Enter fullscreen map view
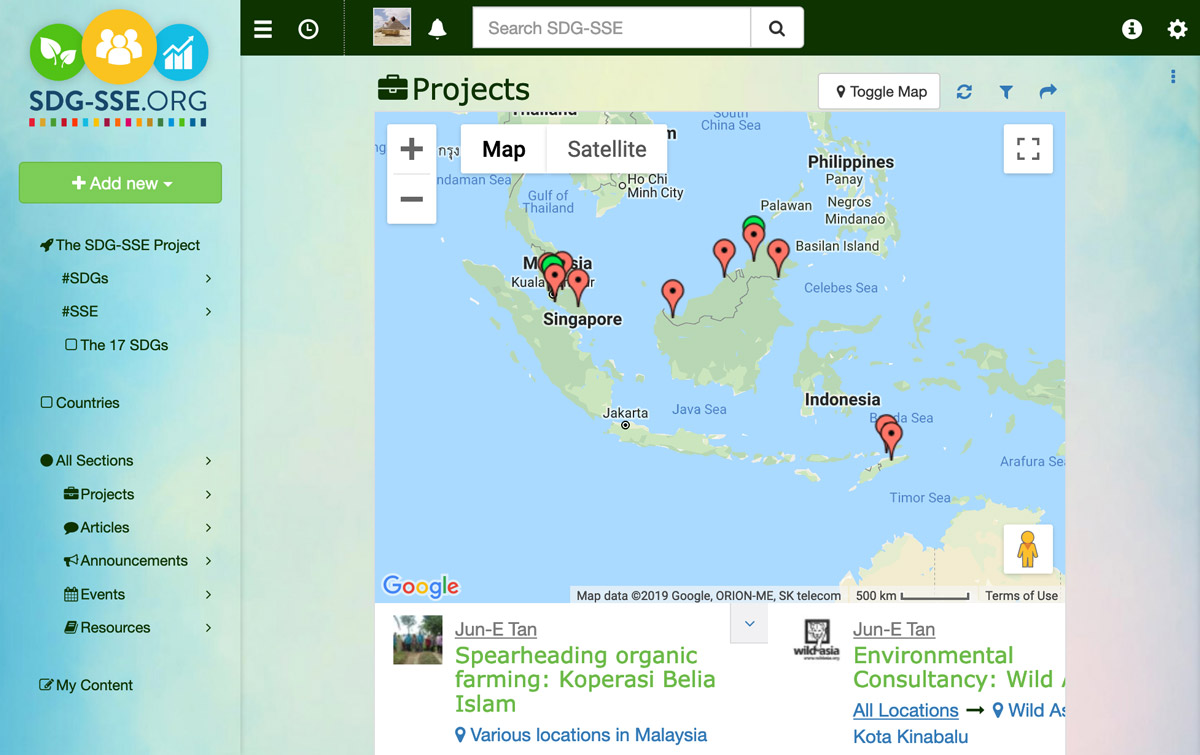Screen dimensions: 1200x755 1028,149
